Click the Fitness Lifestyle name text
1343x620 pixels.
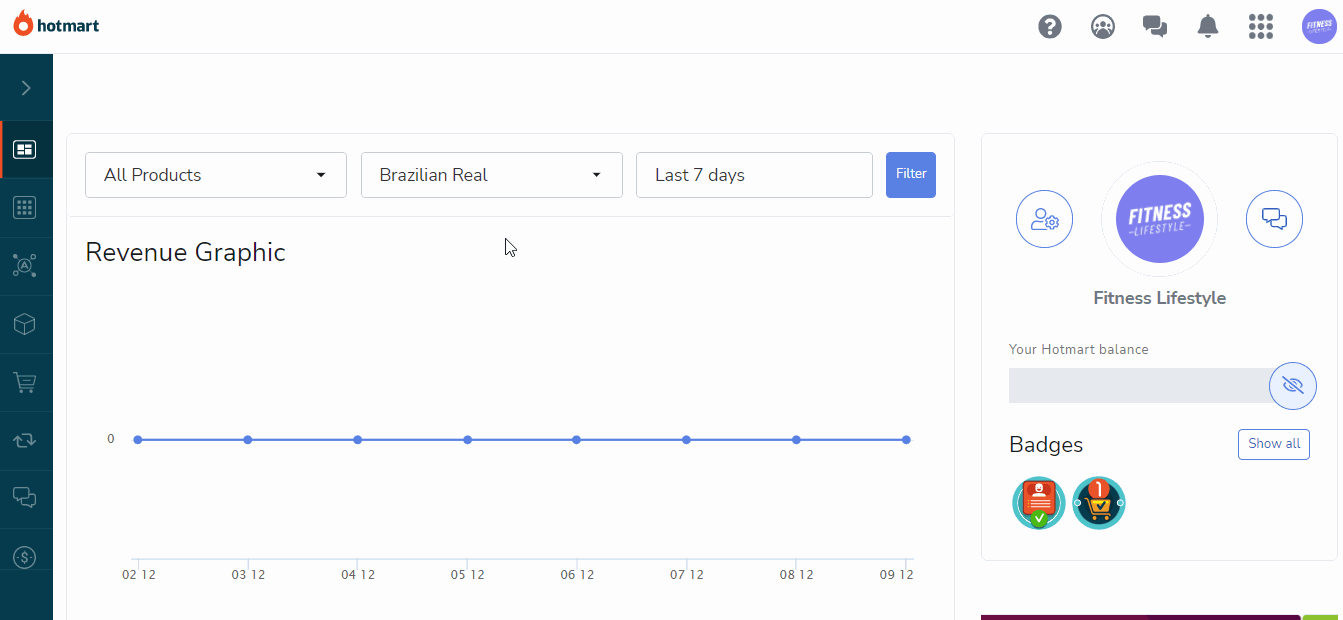[1160, 298]
